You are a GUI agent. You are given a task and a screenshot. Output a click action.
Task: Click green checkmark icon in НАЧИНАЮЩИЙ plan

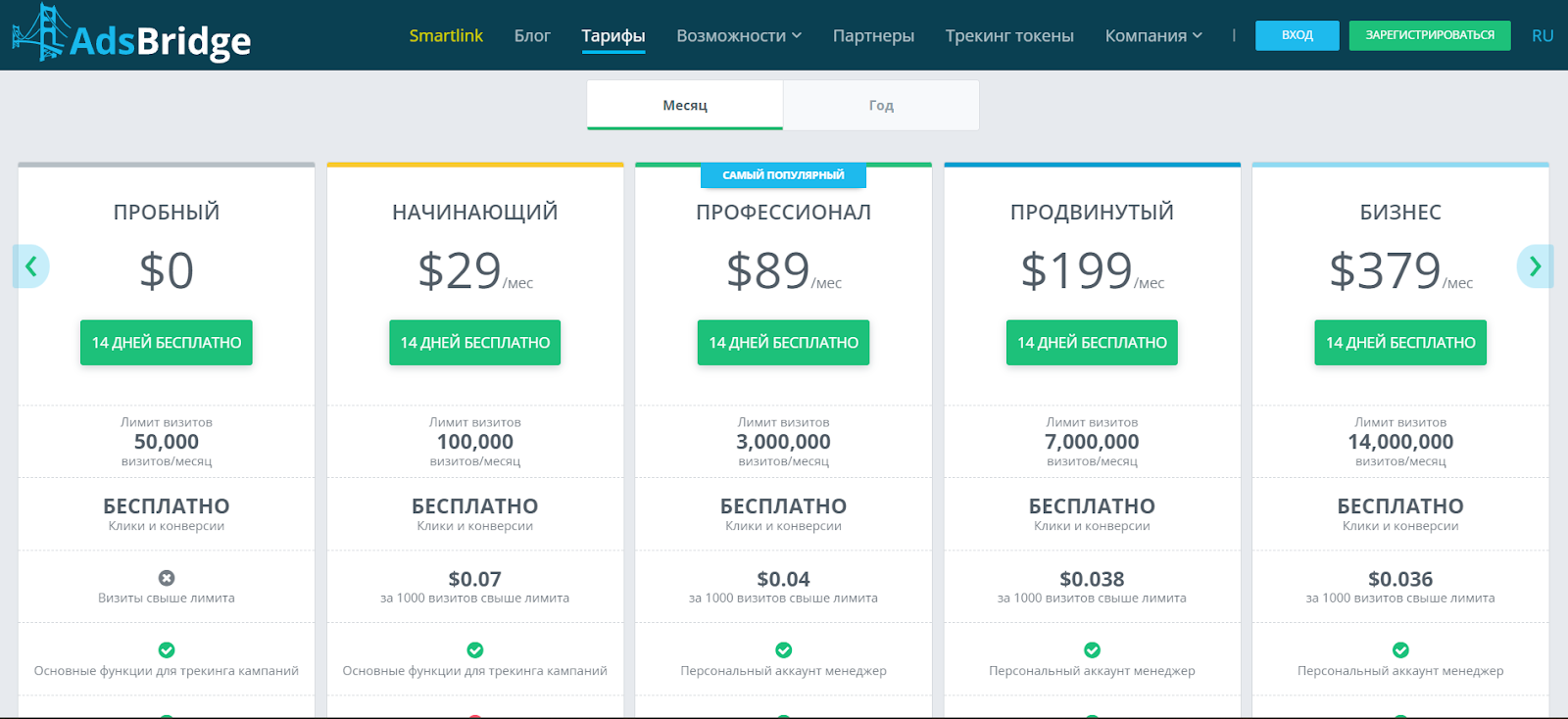(475, 650)
